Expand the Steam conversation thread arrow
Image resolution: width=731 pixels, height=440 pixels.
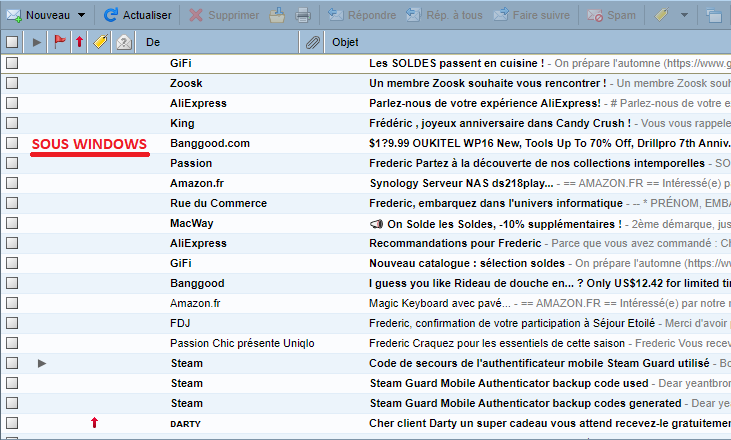pyautogui.click(x=42, y=363)
